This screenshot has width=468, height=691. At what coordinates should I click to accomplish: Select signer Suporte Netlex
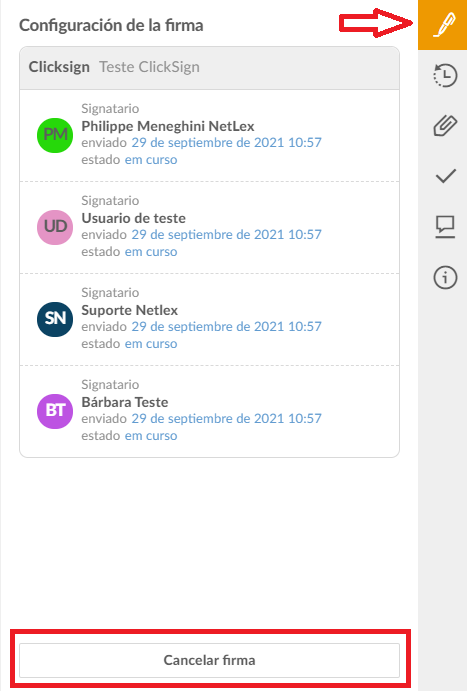[130, 310]
